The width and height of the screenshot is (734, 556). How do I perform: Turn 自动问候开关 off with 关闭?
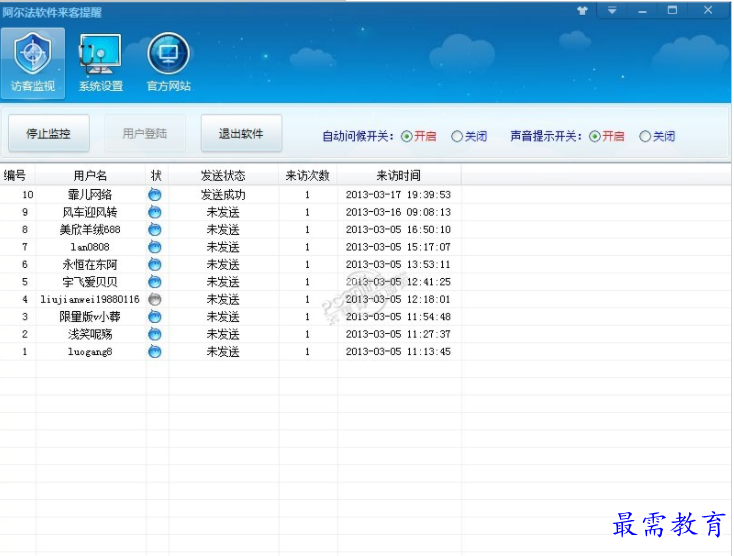click(x=469, y=136)
